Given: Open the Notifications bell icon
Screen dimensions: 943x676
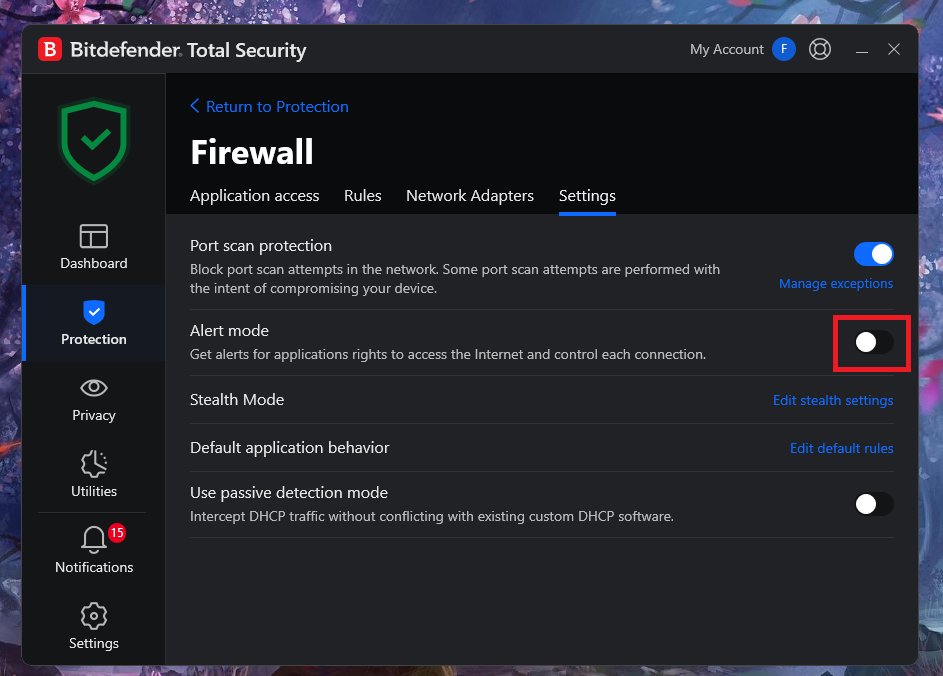Looking at the screenshot, I should 94,539.
